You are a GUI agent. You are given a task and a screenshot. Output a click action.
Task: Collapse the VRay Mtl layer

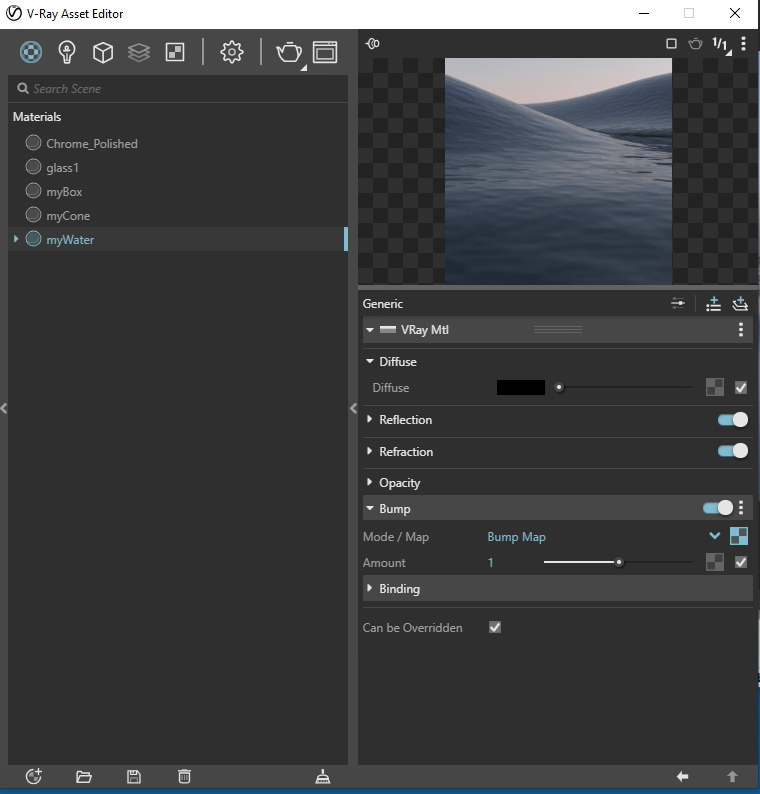[x=370, y=330]
